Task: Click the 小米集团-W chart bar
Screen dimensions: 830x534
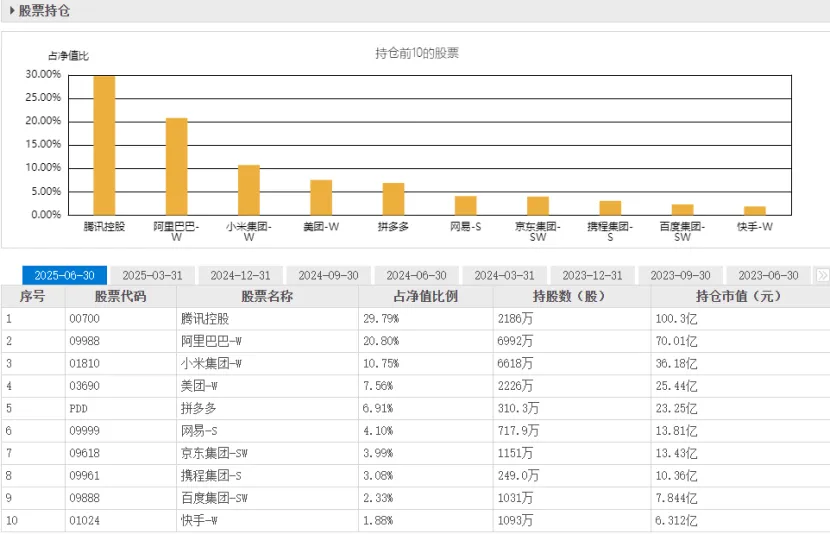Action: (248, 190)
